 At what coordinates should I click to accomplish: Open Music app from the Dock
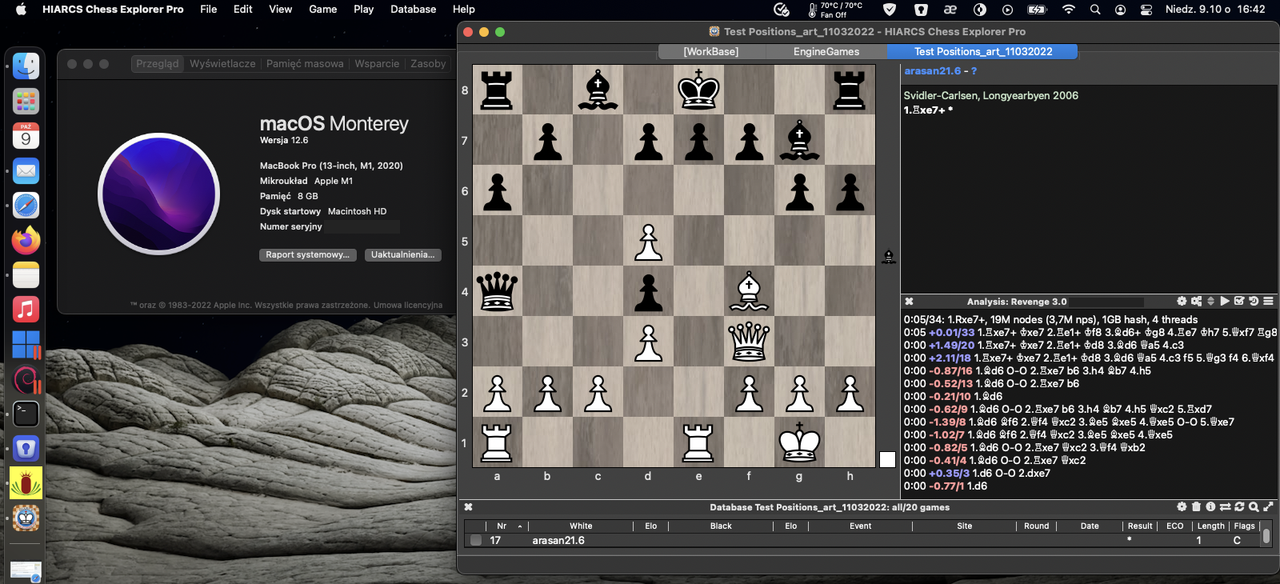pos(26,309)
